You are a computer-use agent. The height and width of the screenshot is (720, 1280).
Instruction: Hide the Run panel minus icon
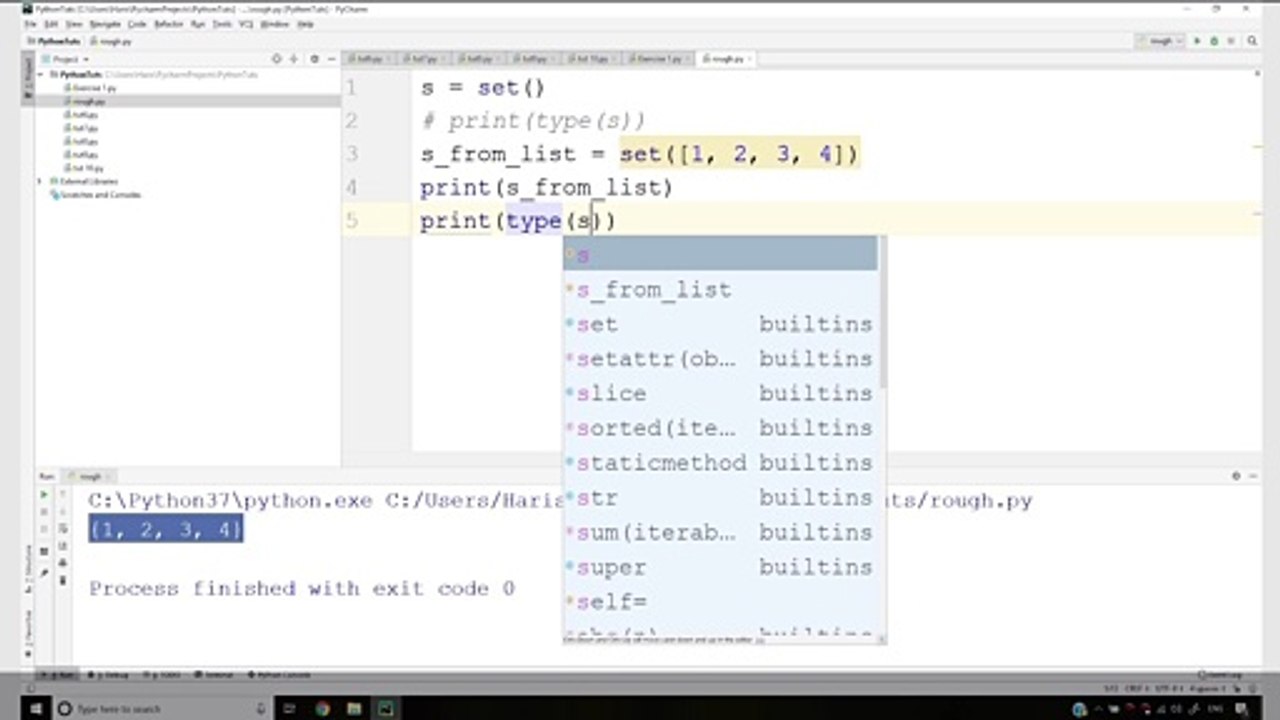(x=1252, y=476)
